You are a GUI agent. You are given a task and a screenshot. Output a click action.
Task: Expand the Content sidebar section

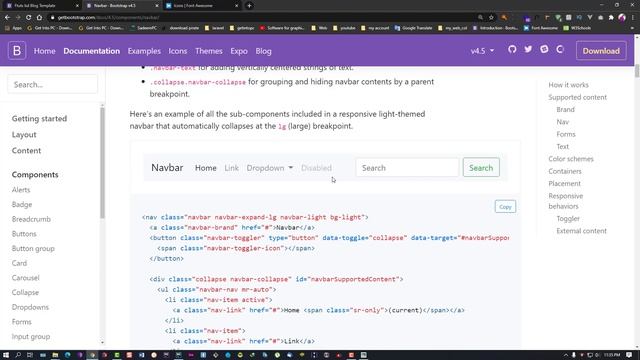(x=26, y=150)
